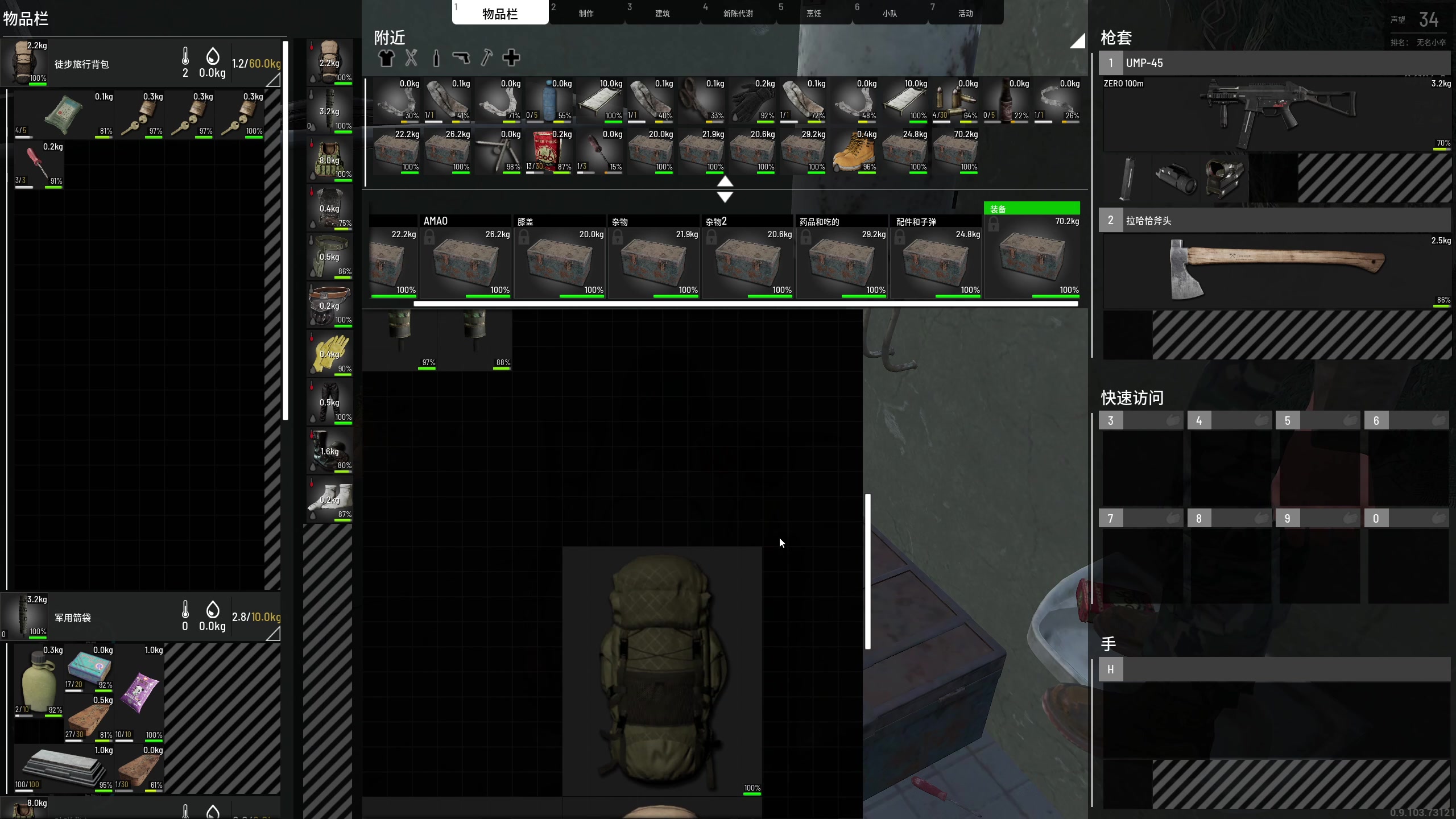Click the horizontal chest list scrollbar

click(745, 304)
